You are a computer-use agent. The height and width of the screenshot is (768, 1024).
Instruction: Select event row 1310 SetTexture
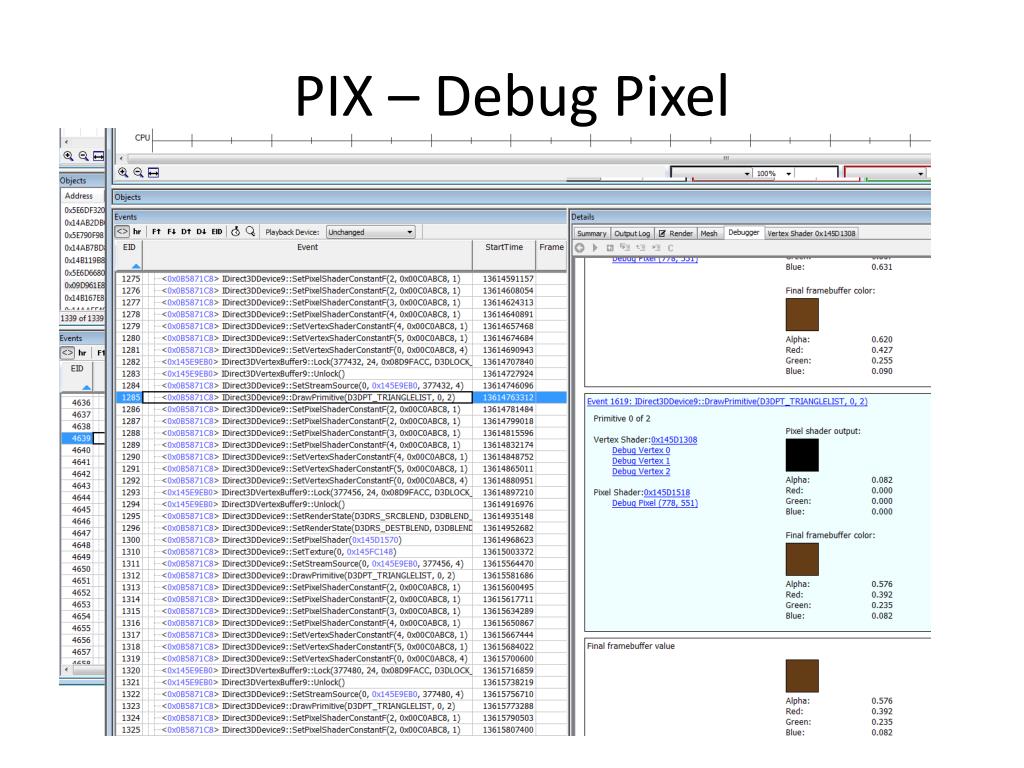(341, 552)
